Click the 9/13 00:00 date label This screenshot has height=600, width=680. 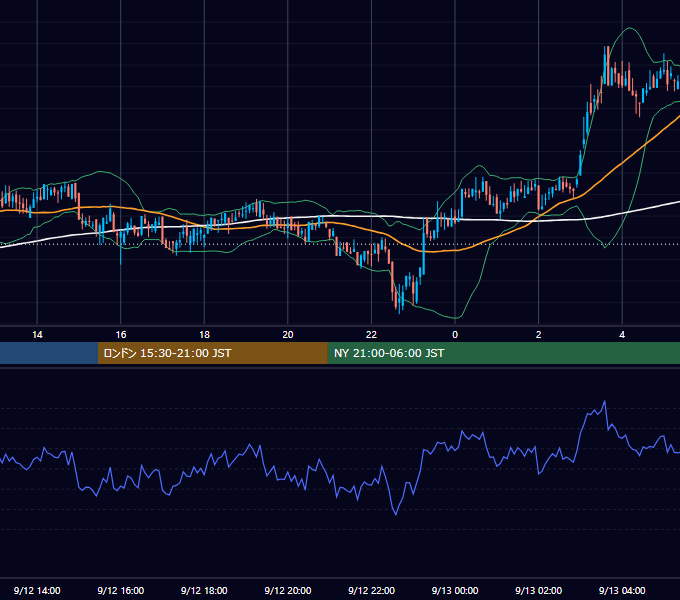[x=455, y=590]
